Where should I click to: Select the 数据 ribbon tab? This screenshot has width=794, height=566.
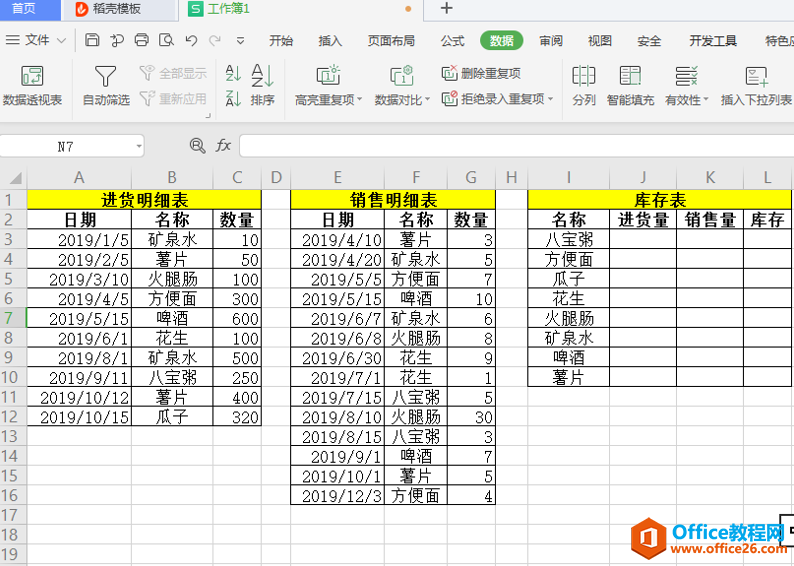click(x=501, y=41)
